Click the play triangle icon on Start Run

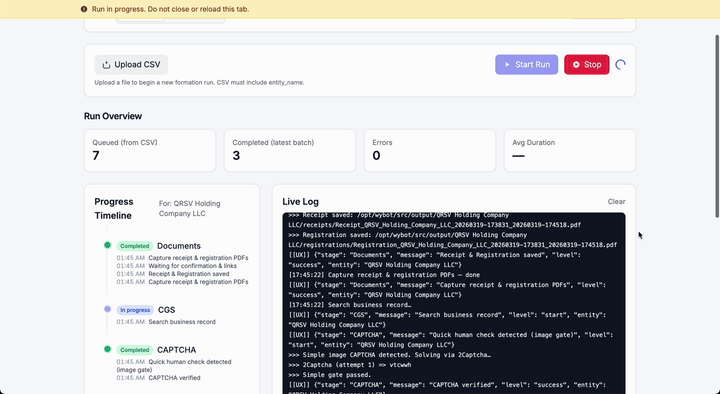[507, 65]
